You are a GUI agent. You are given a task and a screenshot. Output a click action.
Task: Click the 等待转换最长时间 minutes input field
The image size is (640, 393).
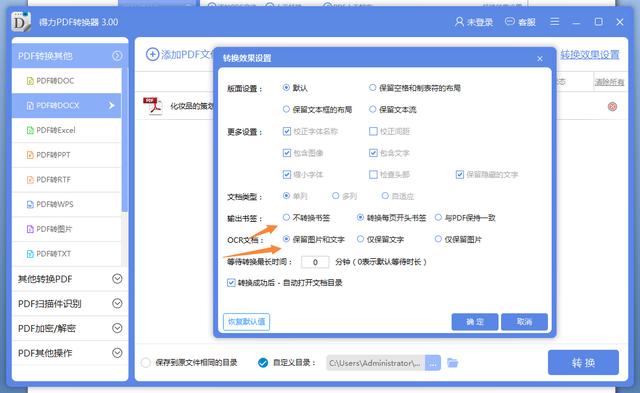[x=315, y=262]
